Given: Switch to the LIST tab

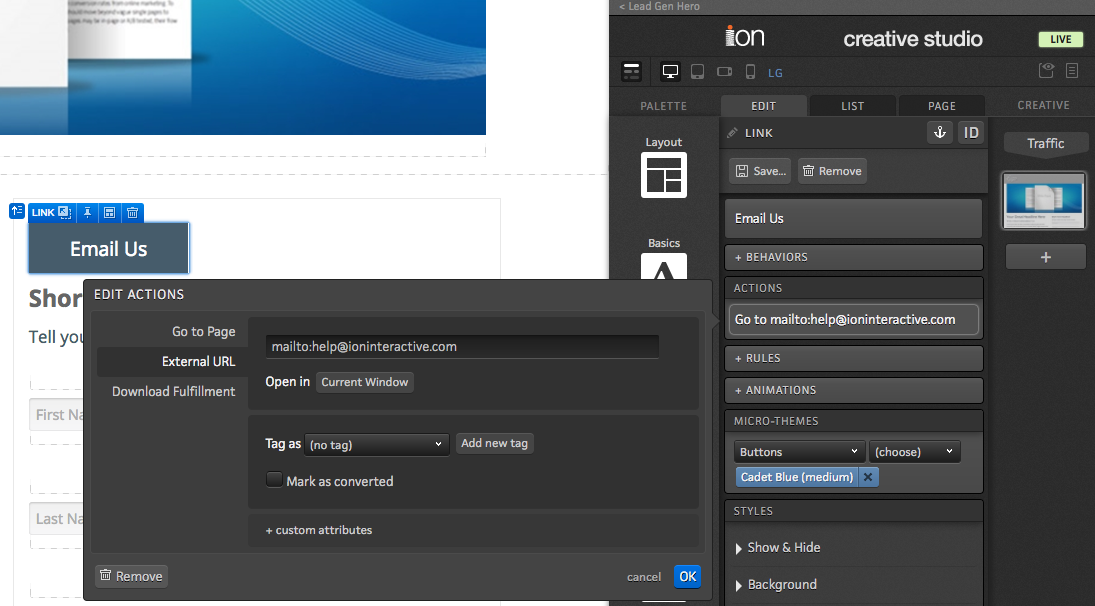Looking at the screenshot, I should pos(852,105).
